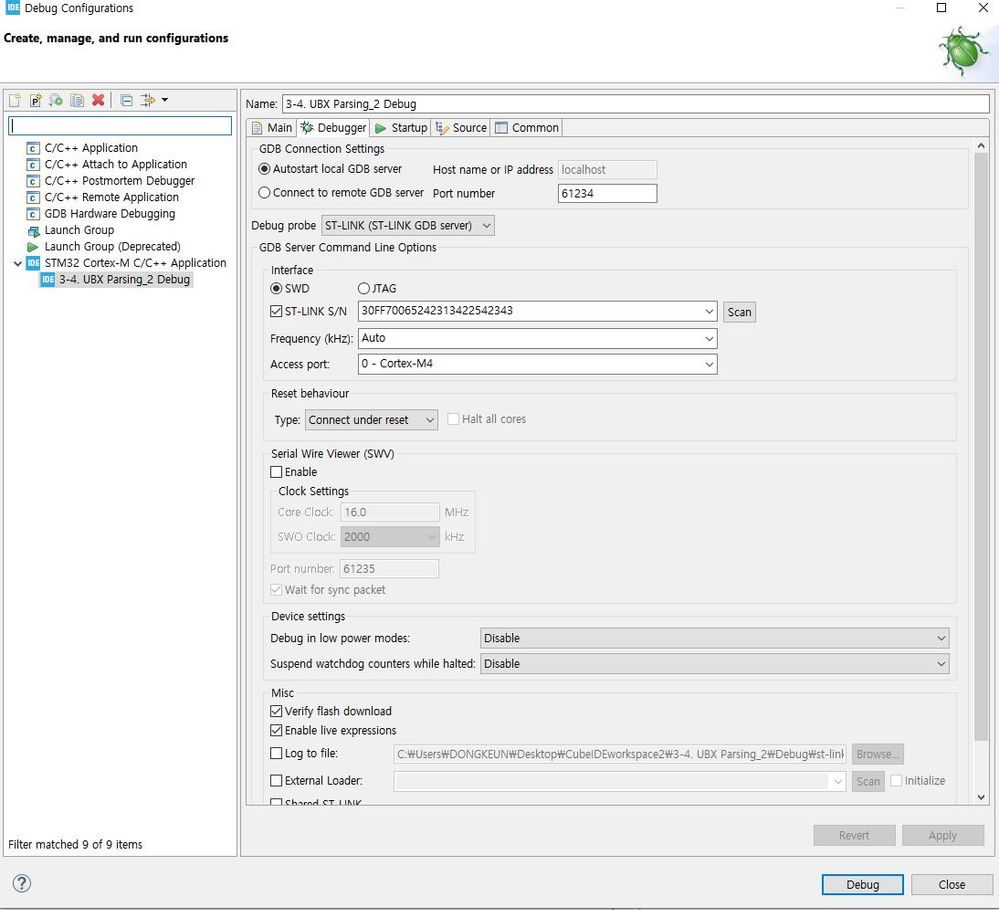The image size is (999, 910).
Task: Click the GDB Port number field
Action: [x=607, y=193]
